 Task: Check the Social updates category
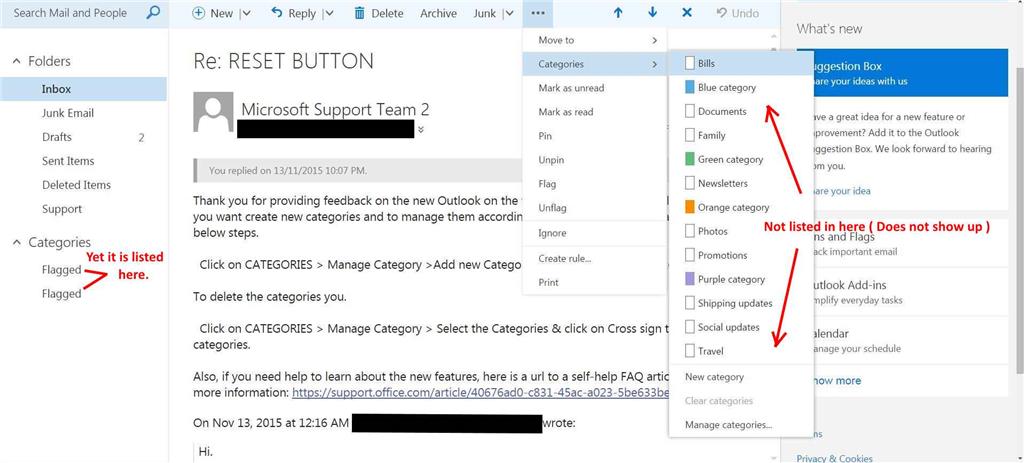pyautogui.click(x=690, y=327)
